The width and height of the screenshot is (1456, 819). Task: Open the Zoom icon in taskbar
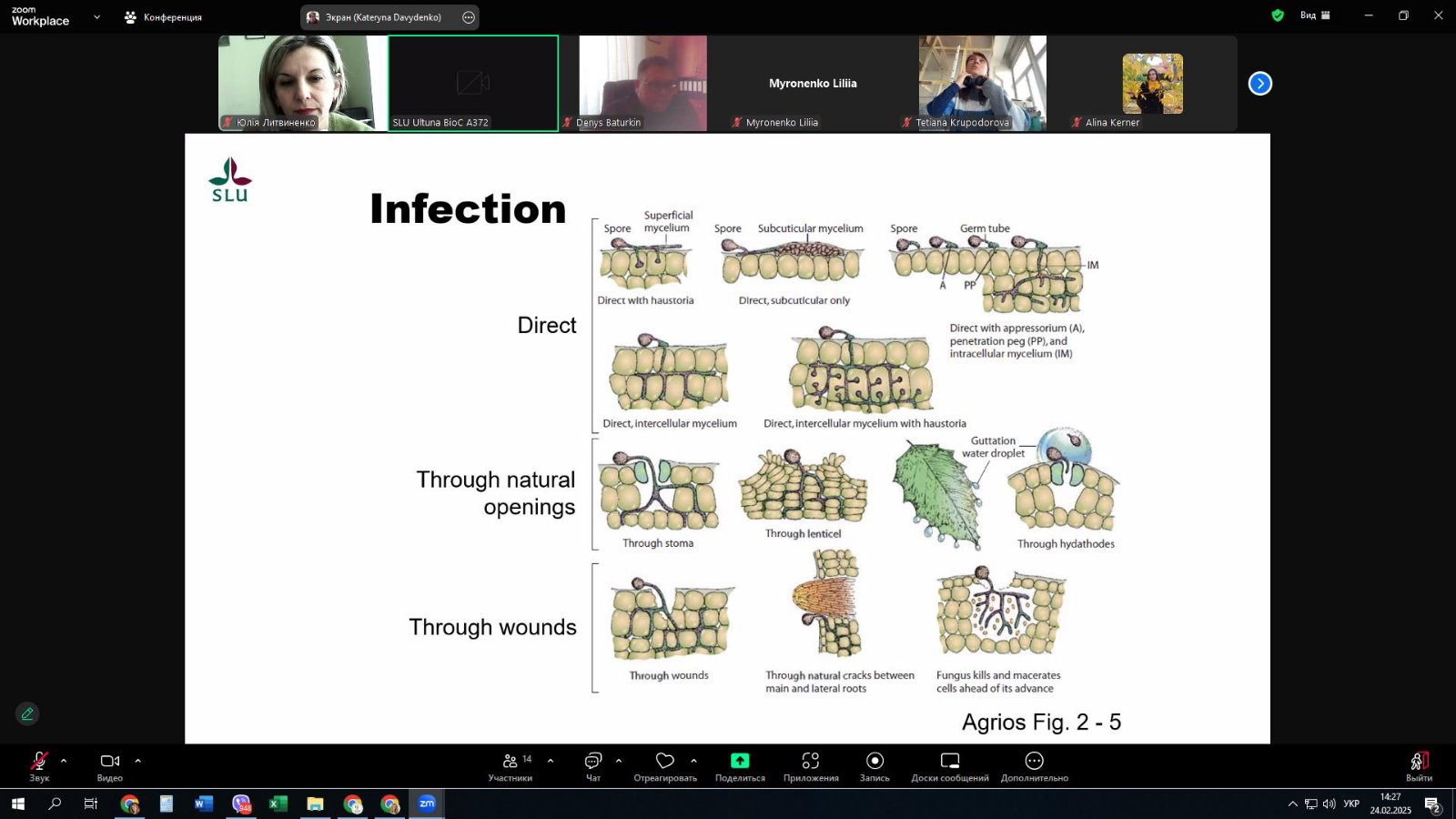point(427,804)
